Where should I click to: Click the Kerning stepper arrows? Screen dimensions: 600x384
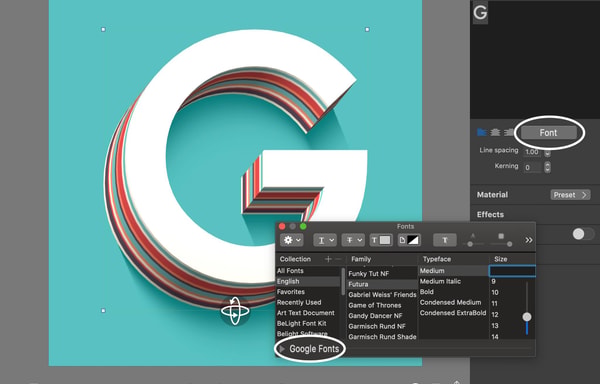pyautogui.click(x=548, y=167)
